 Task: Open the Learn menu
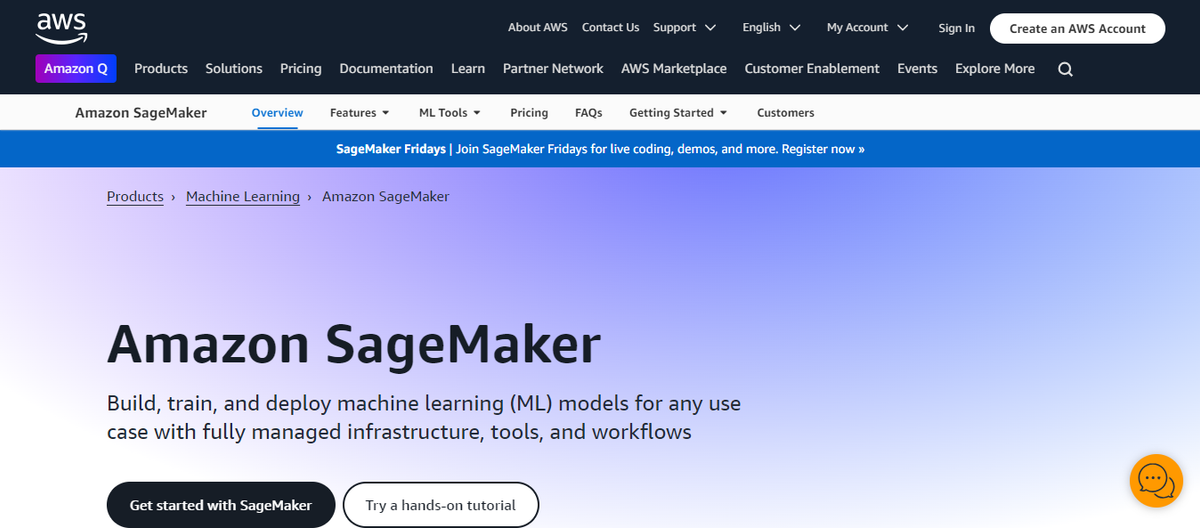click(468, 69)
